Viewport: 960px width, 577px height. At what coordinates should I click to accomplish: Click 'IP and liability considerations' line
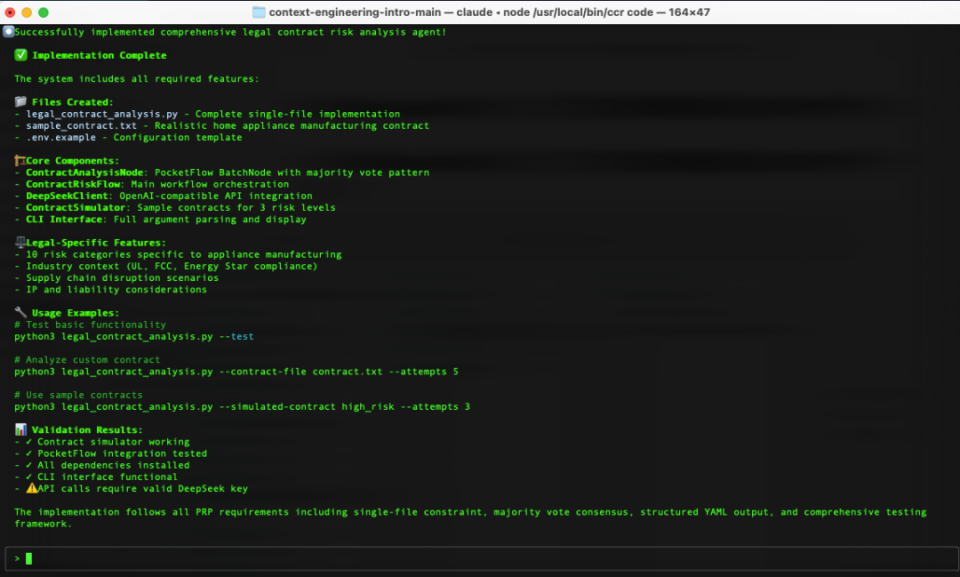(x=116, y=289)
